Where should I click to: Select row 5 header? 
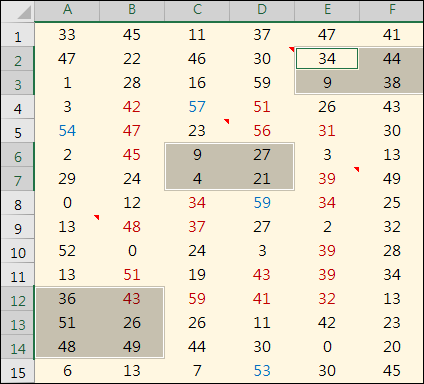coord(18,131)
